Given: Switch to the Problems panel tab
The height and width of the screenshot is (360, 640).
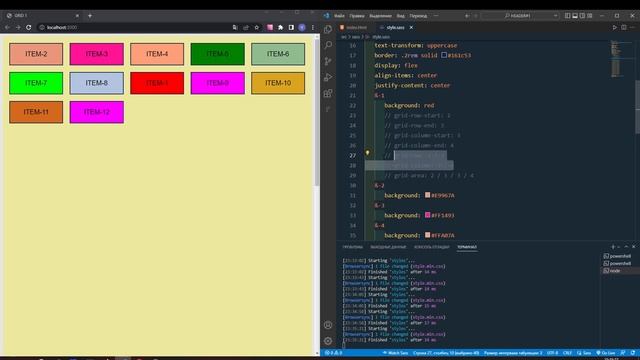Looking at the screenshot, I should click(352, 247).
